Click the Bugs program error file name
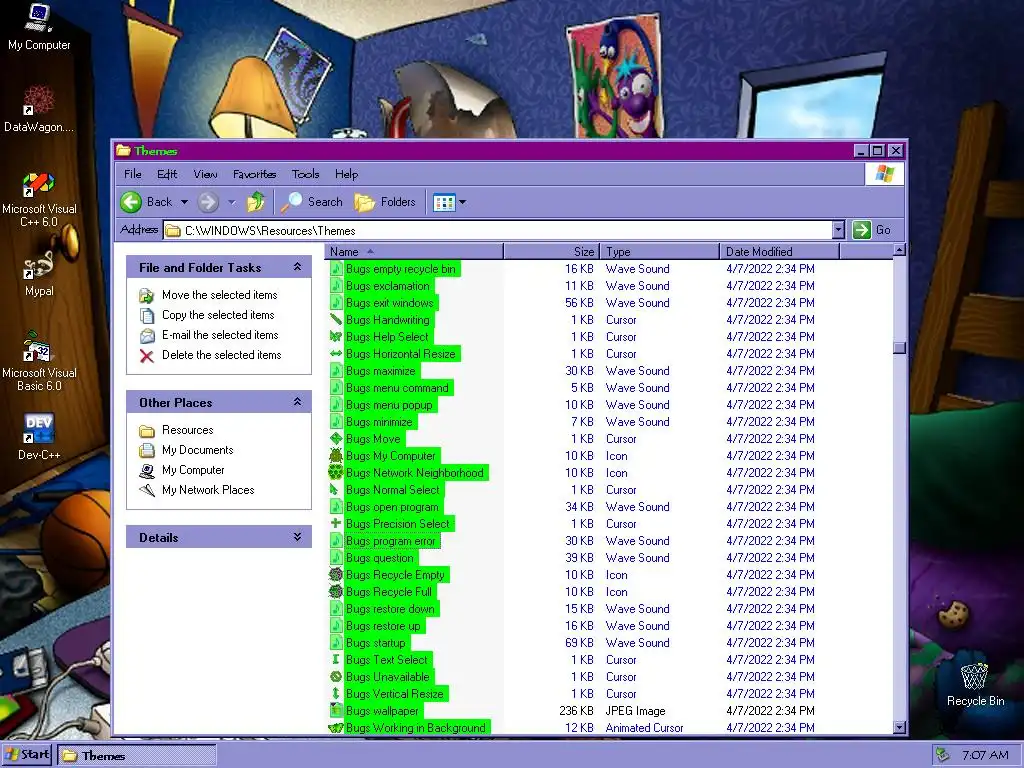1024x768 pixels. pyautogui.click(x=391, y=541)
